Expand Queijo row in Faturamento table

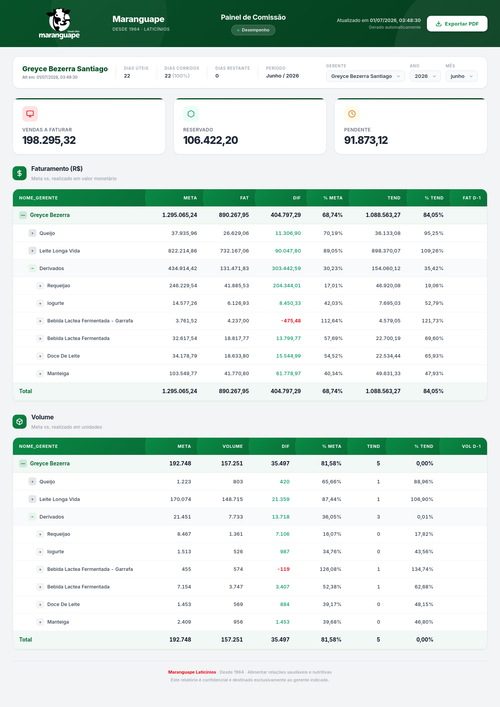pyautogui.click(x=32, y=233)
